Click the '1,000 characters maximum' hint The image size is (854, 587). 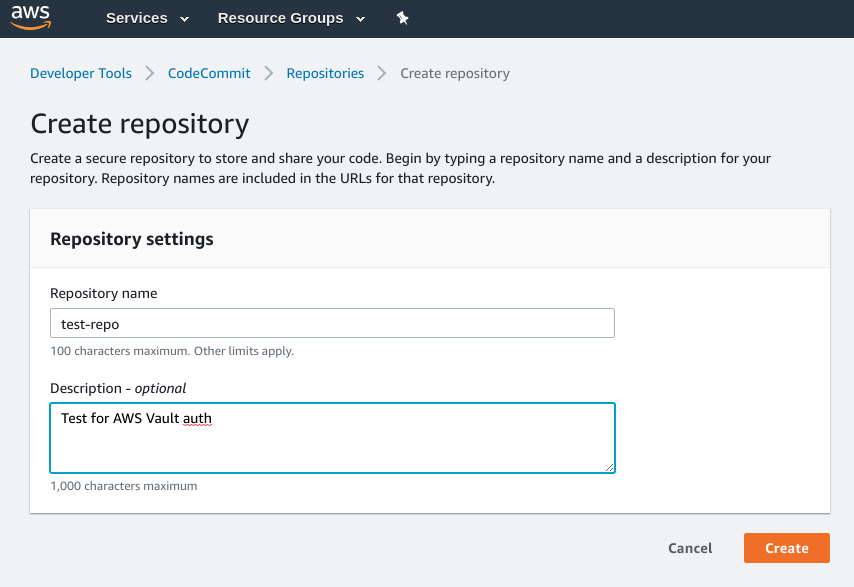coord(124,486)
